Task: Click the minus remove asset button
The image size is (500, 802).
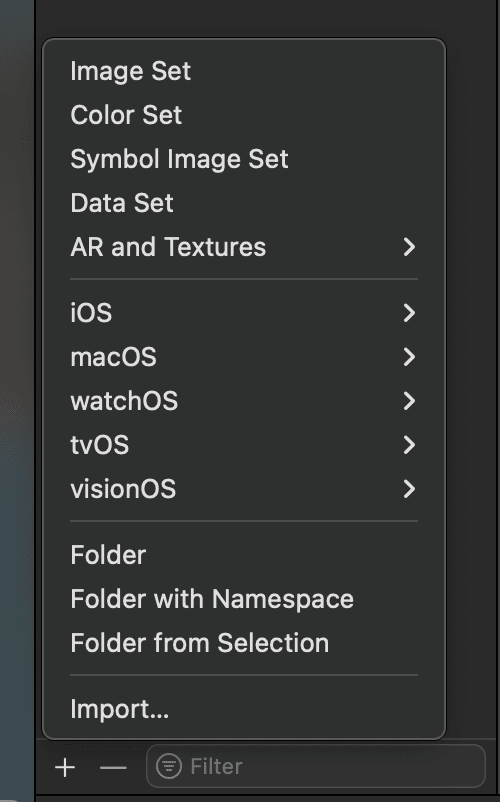Action: coord(113,767)
